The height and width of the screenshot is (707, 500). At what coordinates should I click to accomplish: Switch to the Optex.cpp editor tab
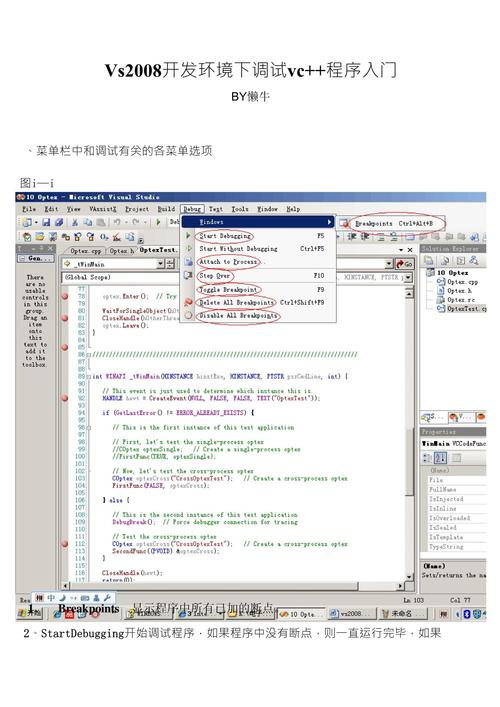point(86,250)
